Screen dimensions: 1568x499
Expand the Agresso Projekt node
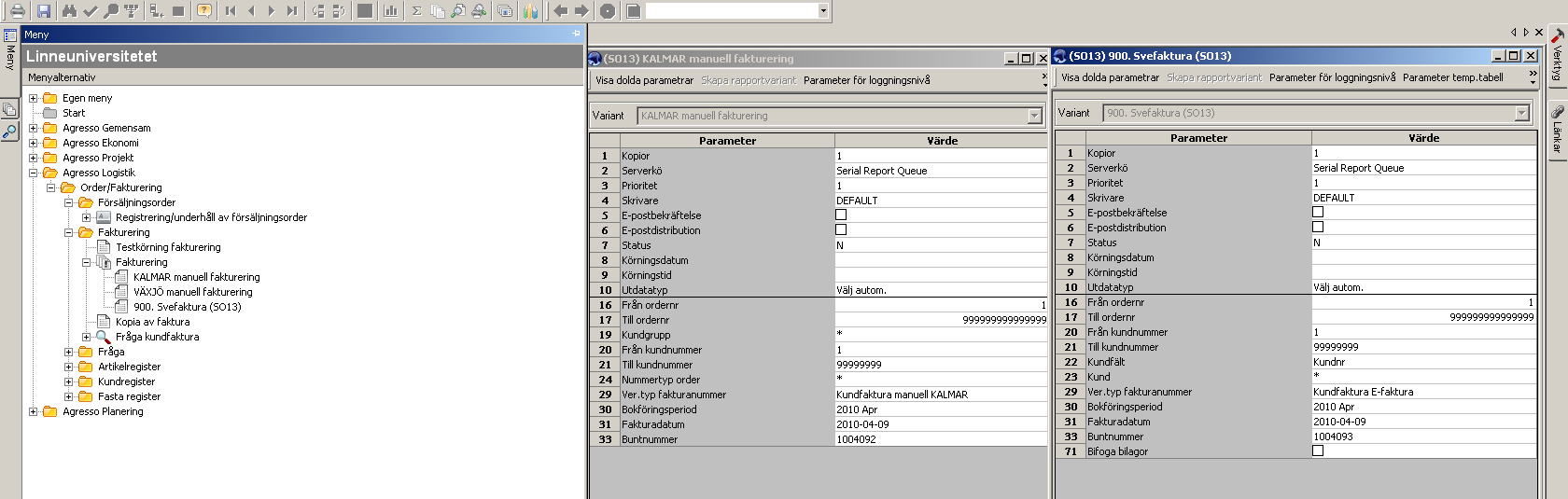pos(34,158)
